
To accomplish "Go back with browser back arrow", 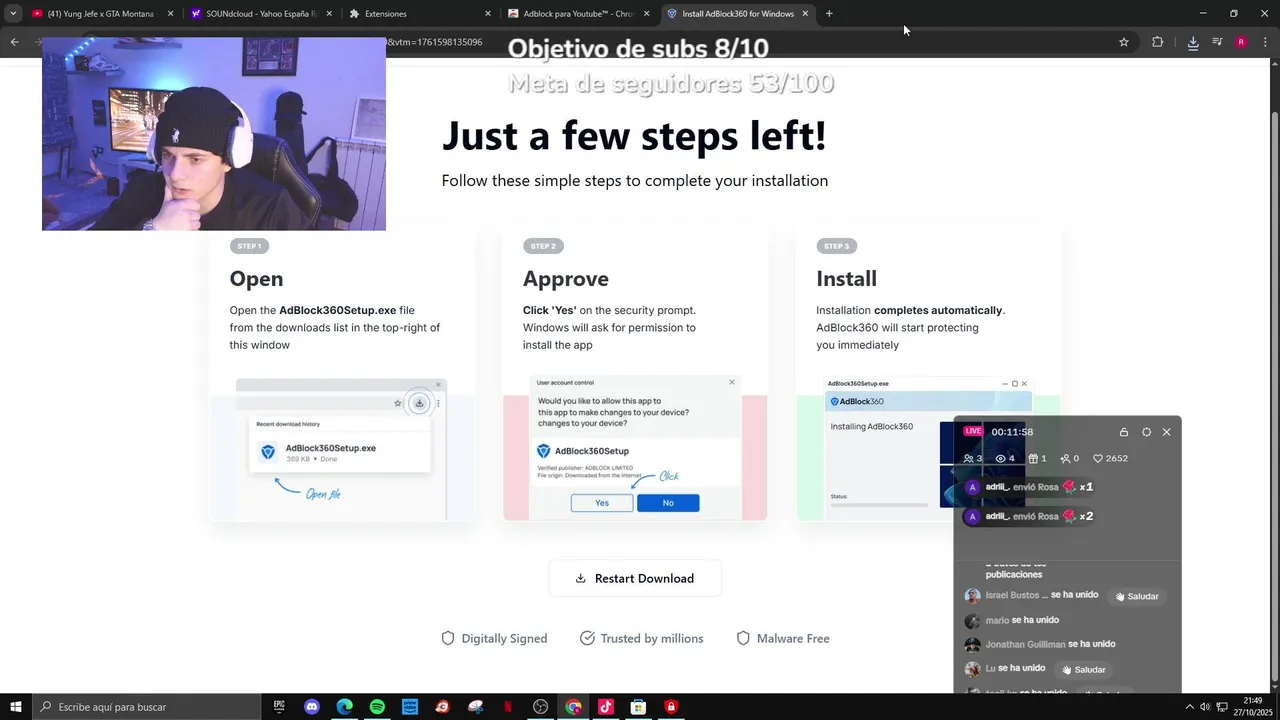I will [14, 42].
